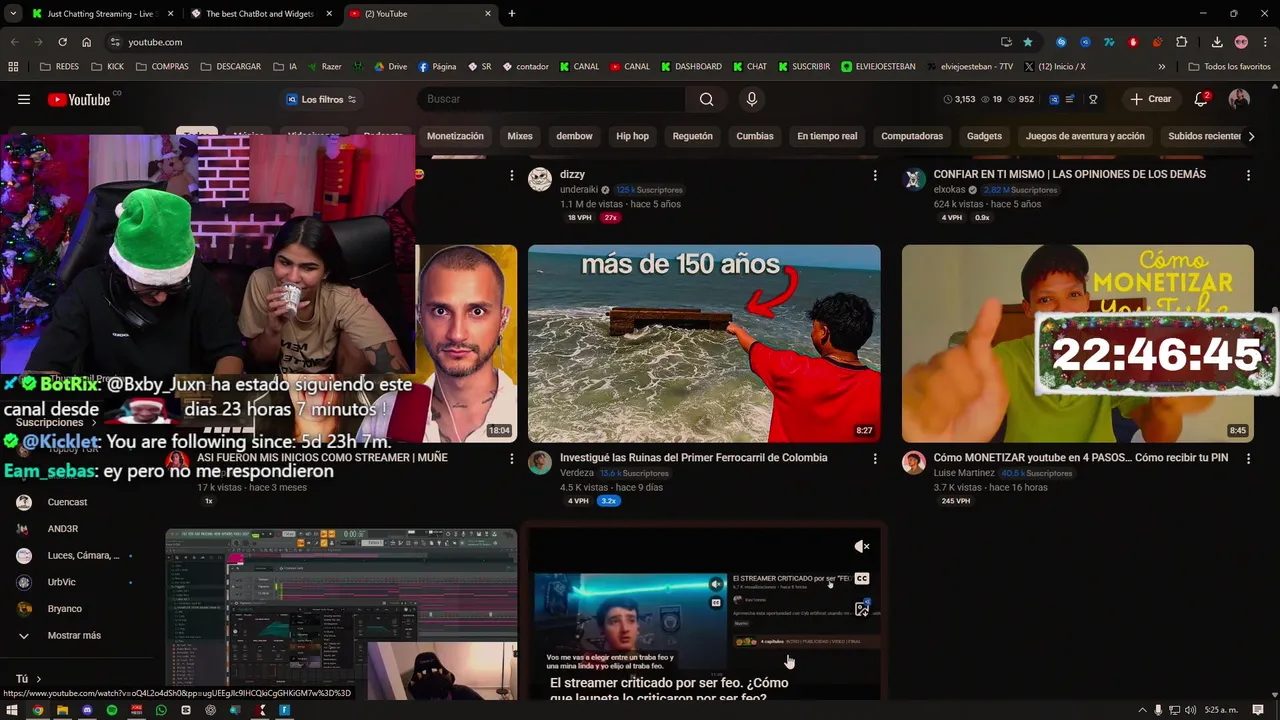The image size is (1280, 720).
Task: Open File Explorer from taskbar
Action: 62,710
